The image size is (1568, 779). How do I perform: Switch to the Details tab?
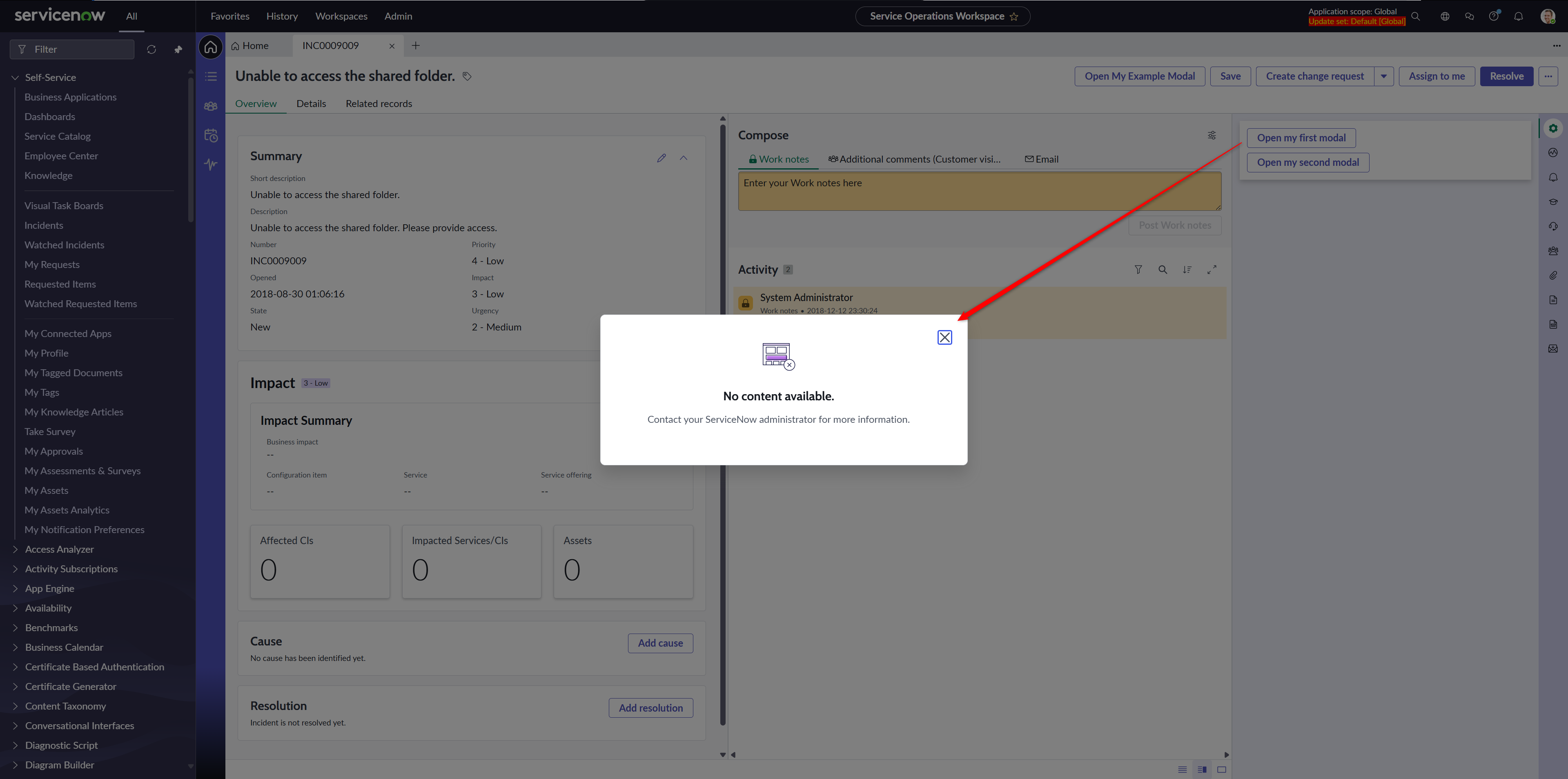tap(311, 103)
